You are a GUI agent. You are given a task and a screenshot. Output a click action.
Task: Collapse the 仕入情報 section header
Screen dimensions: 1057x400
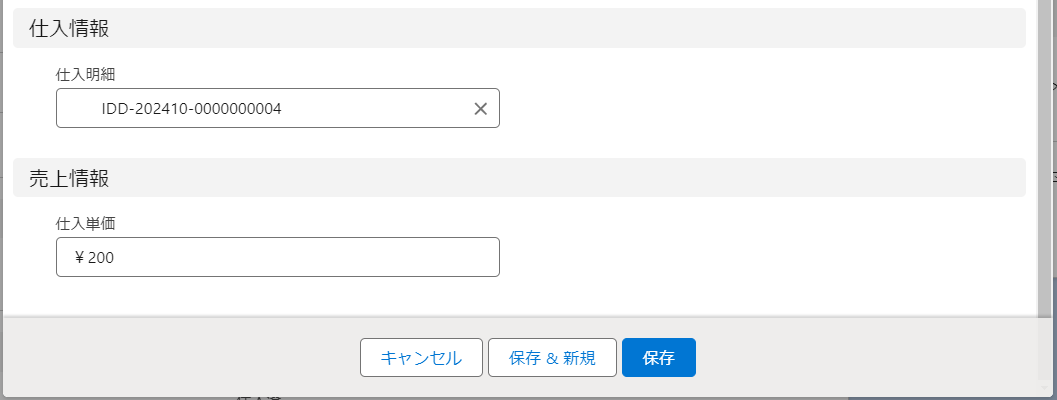(70, 29)
